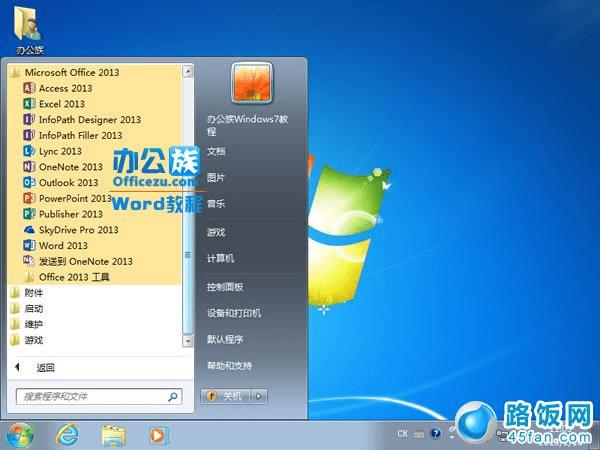Open InfoPath Filler 2013
Viewport: 600px width, 450px height.
[x=73, y=135]
